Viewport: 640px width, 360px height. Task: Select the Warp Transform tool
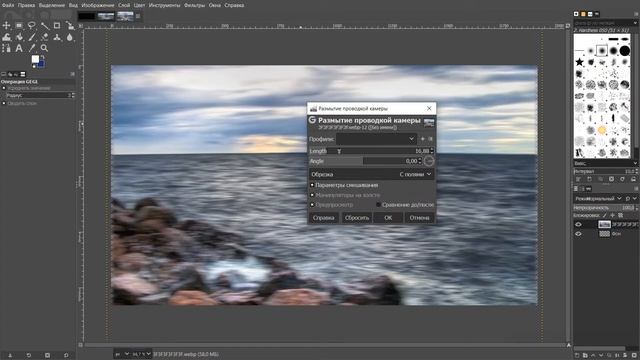(x=6, y=37)
